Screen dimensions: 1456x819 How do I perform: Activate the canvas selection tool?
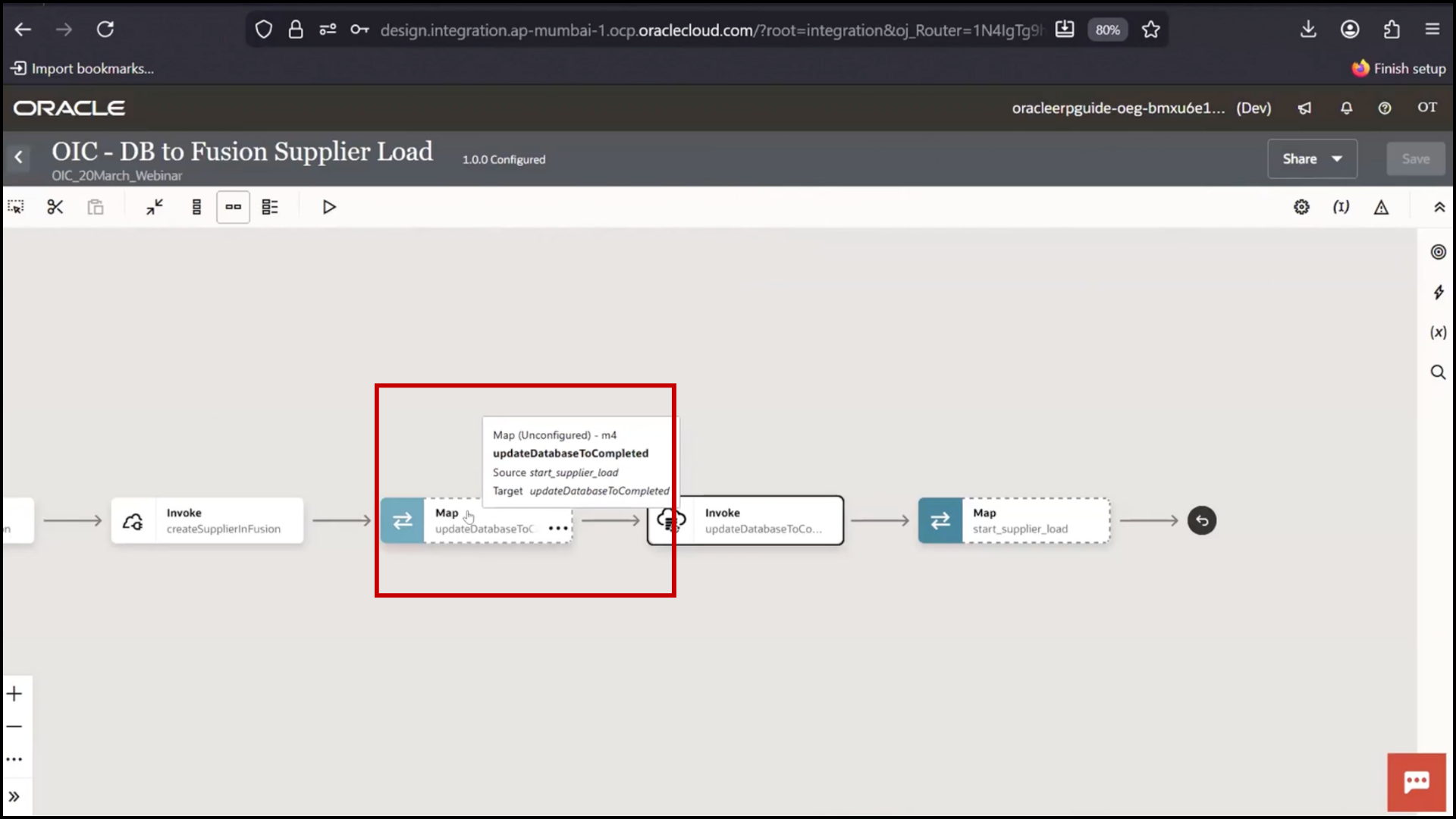tap(16, 207)
